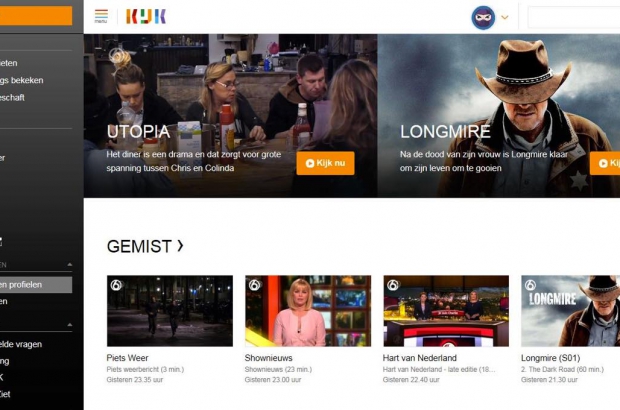Image resolution: width=620 pixels, height=410 pixels.
Task: Open the hamburger menu icon
Action: (x=101, y=16)
